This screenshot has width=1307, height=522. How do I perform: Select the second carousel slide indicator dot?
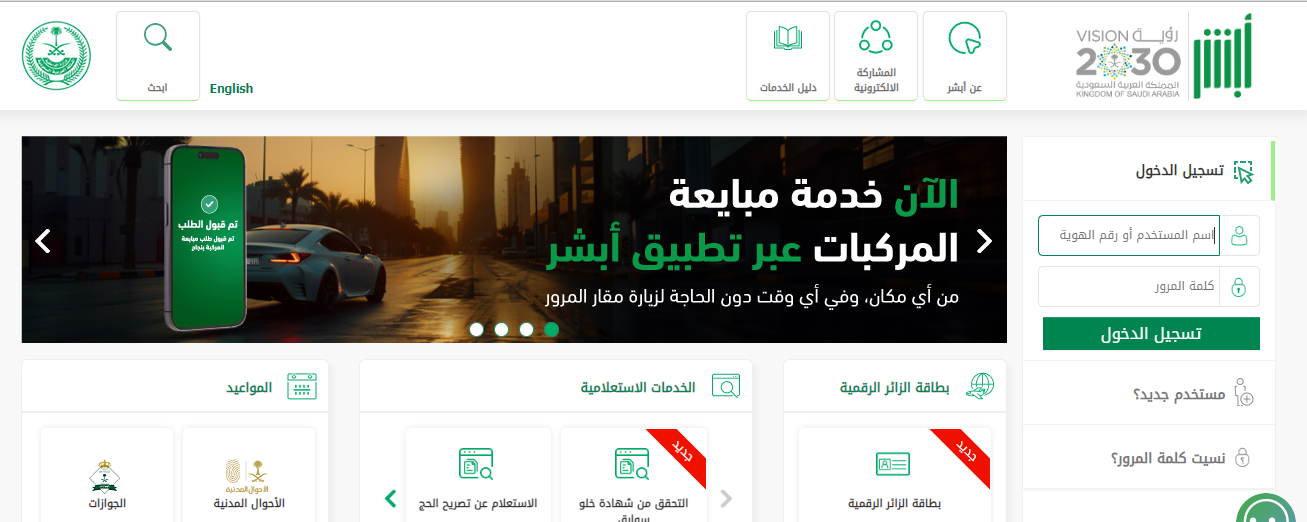[x=501, y=329]
